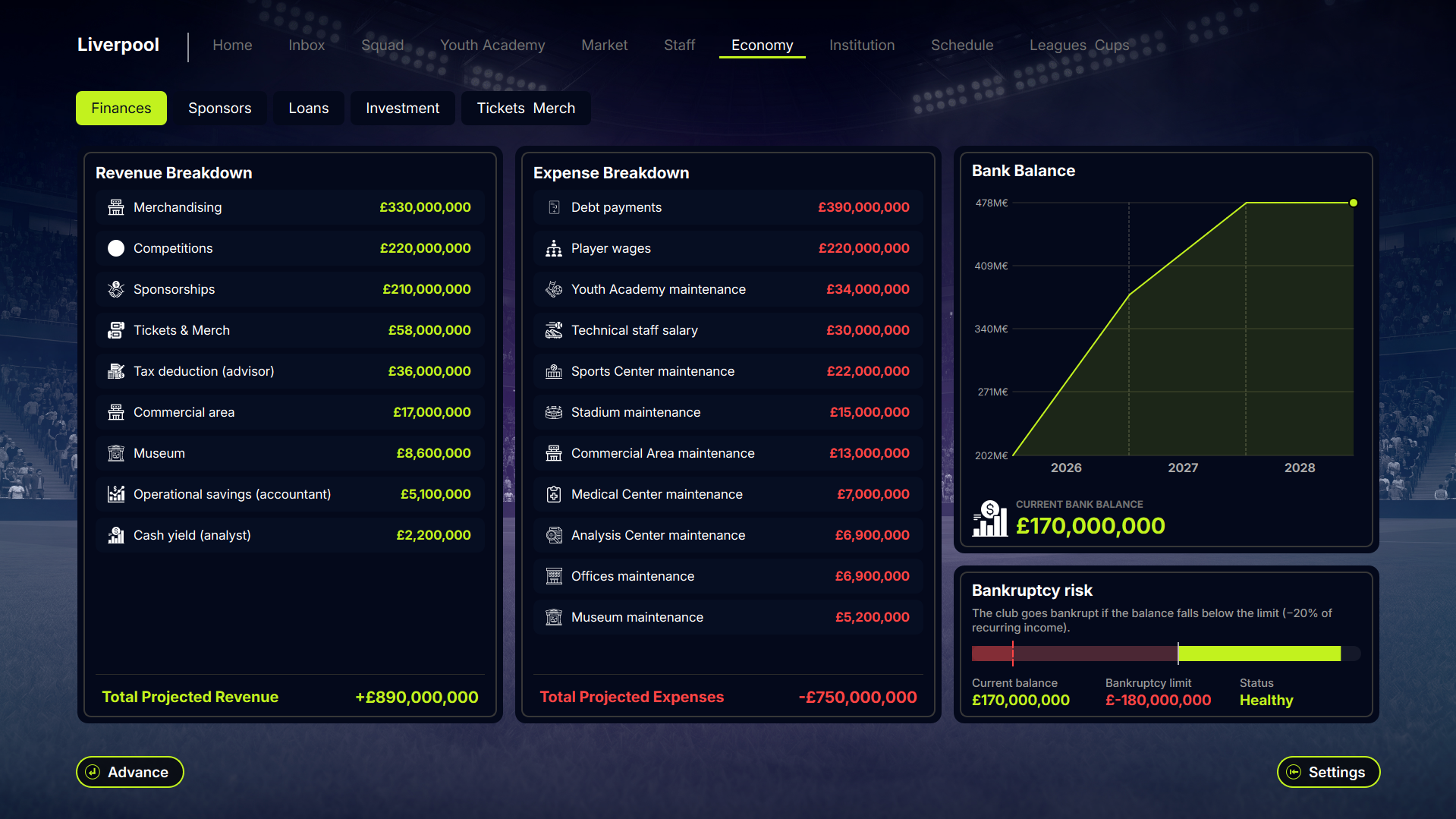
Task: Click the Sponsorships amount £210,000,000
Action: 426,289
